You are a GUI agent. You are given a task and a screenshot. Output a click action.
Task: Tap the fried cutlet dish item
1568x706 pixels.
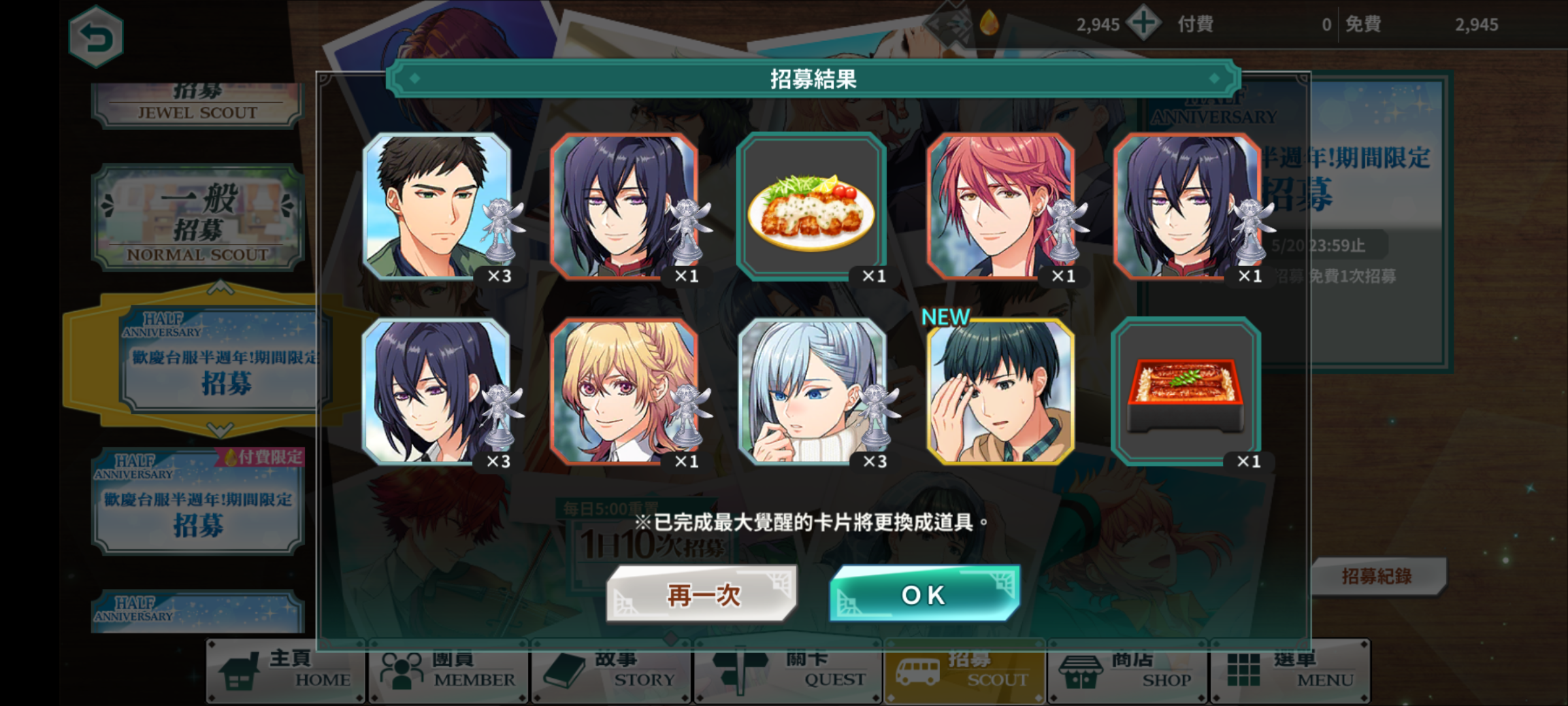811,207
